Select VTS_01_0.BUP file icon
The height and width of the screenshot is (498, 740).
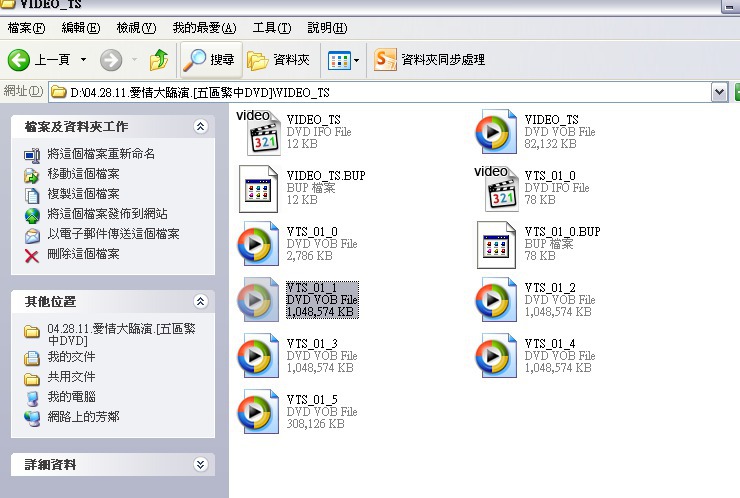pos(496,245)
